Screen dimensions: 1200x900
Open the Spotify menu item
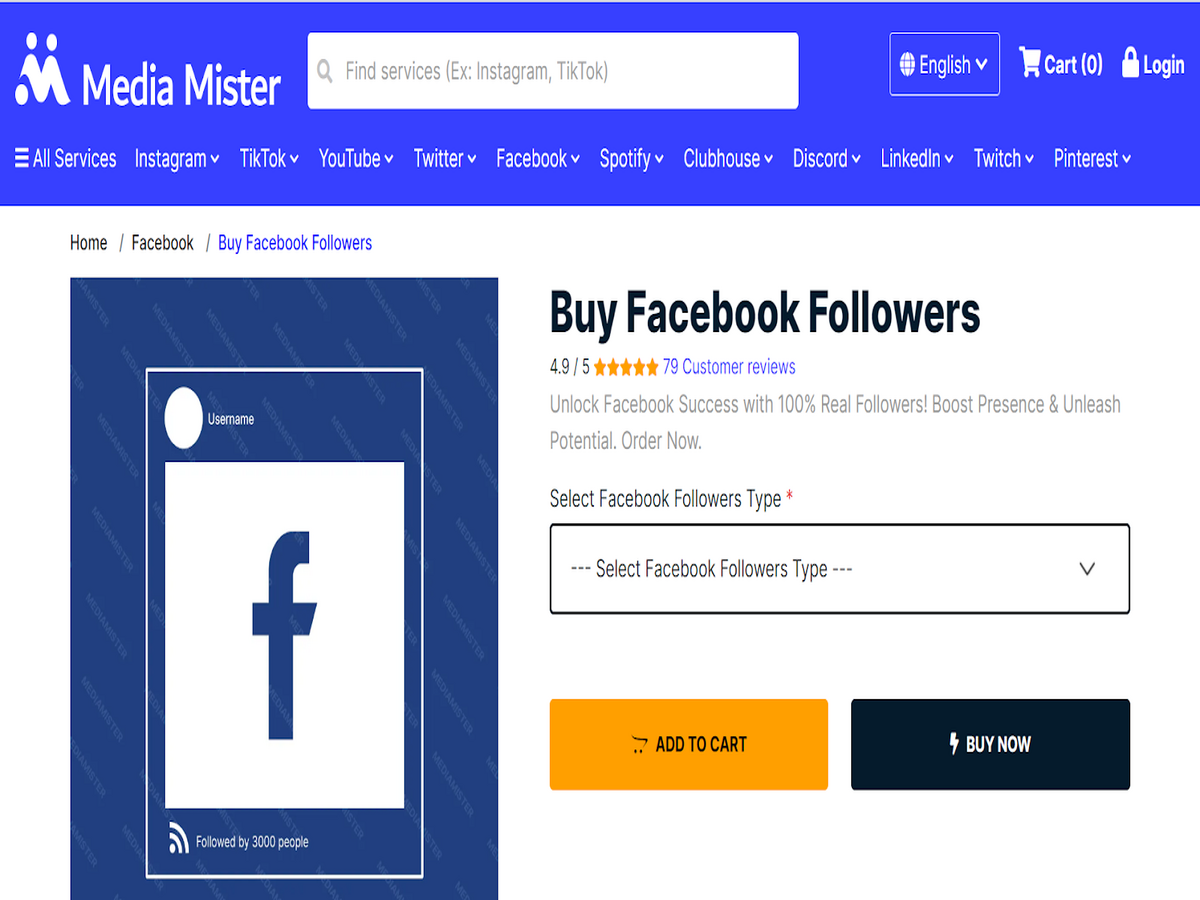click(632, 158)
